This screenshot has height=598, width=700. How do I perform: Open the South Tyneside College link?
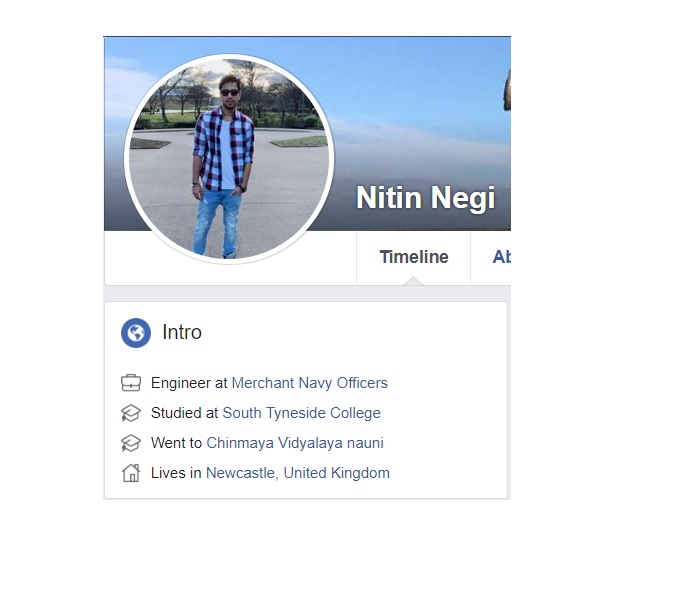pyautogui.click(x=301, y=413)
